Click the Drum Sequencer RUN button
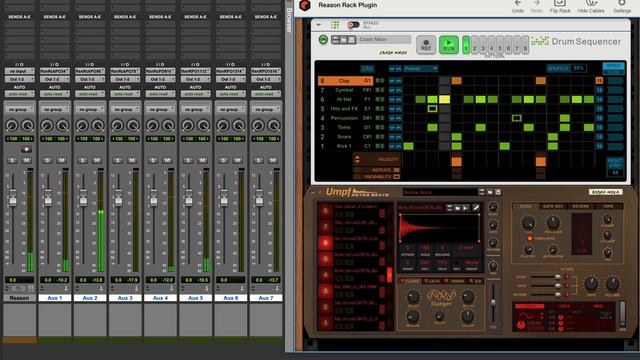The height and width of the screenshot is (360, 640). (x=449, y=44)
